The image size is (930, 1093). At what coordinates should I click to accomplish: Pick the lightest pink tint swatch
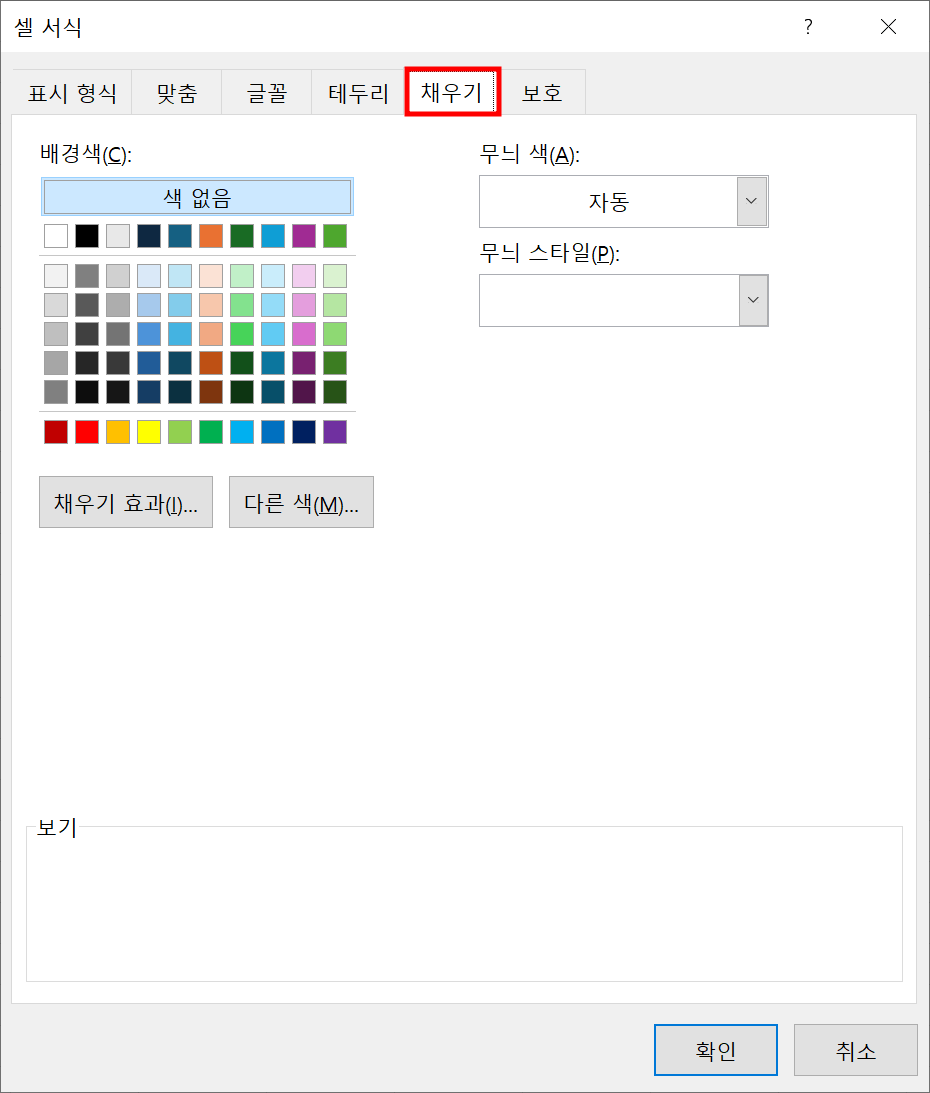click(x=304, y=276)
